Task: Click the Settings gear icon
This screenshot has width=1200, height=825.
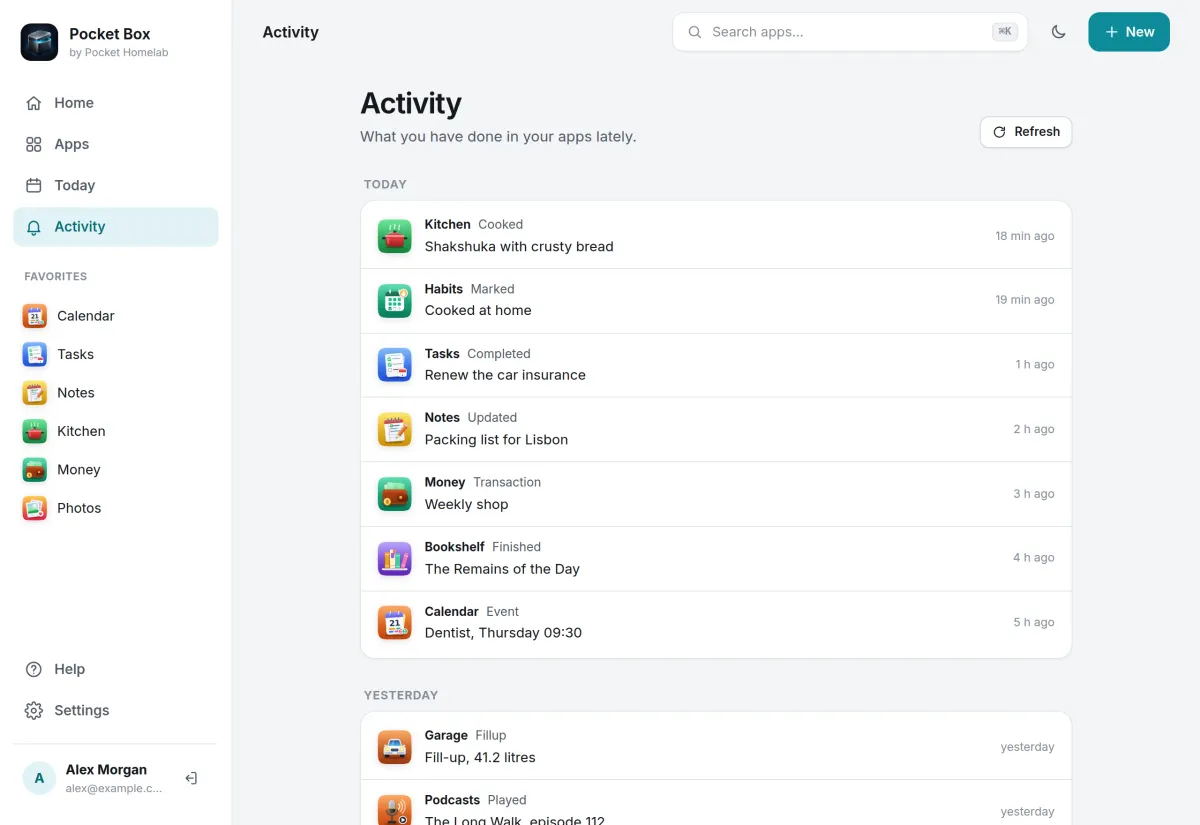Action: coord(34,710)
